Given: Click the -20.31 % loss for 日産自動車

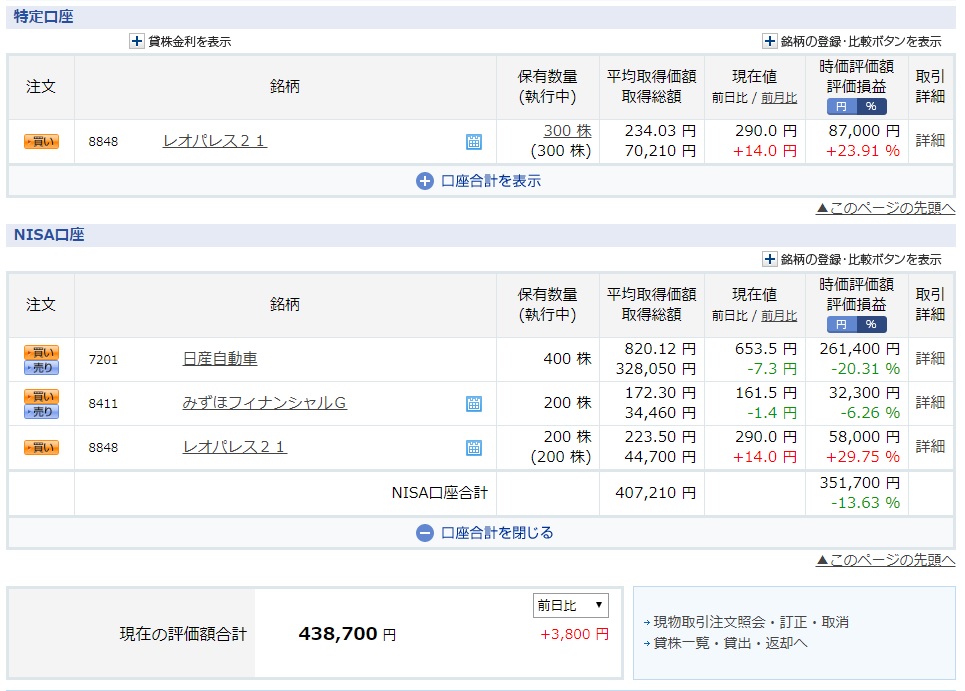Looking at the screenshot, I should [865, 369].
